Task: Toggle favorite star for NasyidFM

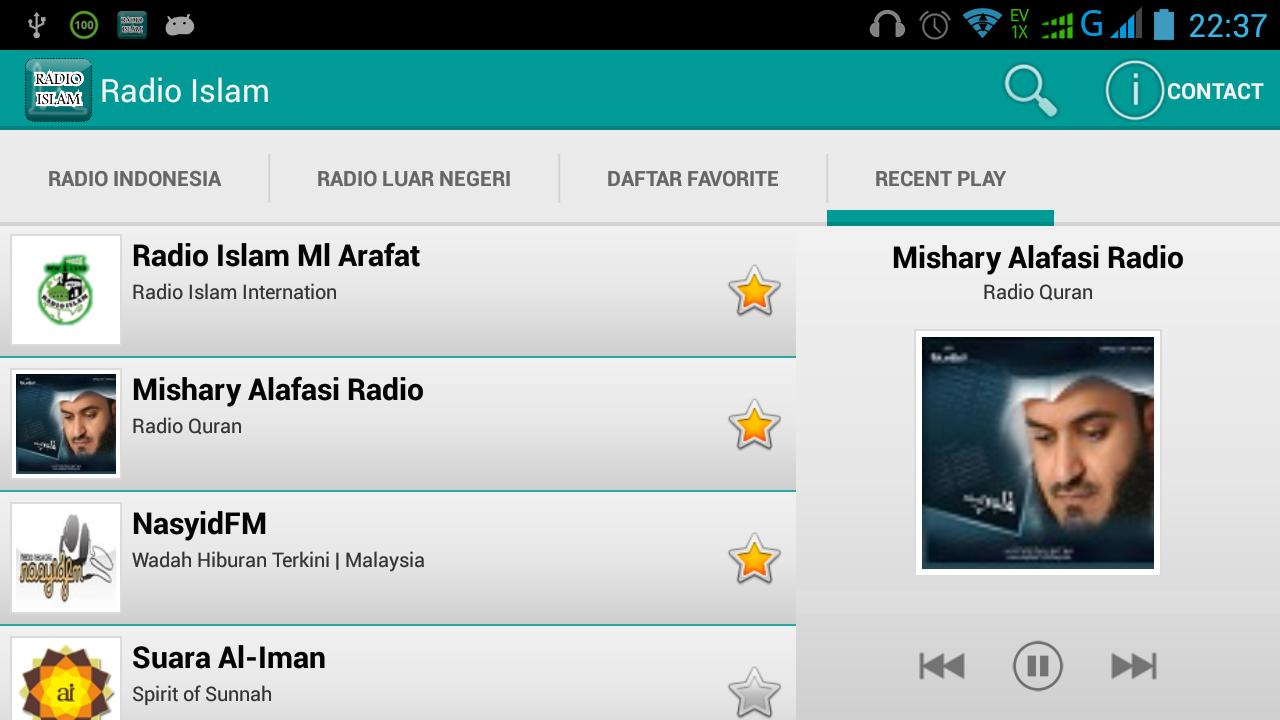Action: 754,559
